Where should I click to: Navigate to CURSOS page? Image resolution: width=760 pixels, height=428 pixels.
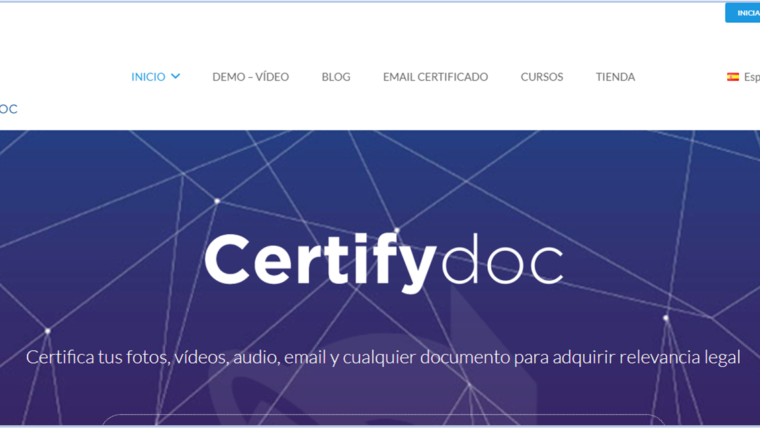coord(541,77)
